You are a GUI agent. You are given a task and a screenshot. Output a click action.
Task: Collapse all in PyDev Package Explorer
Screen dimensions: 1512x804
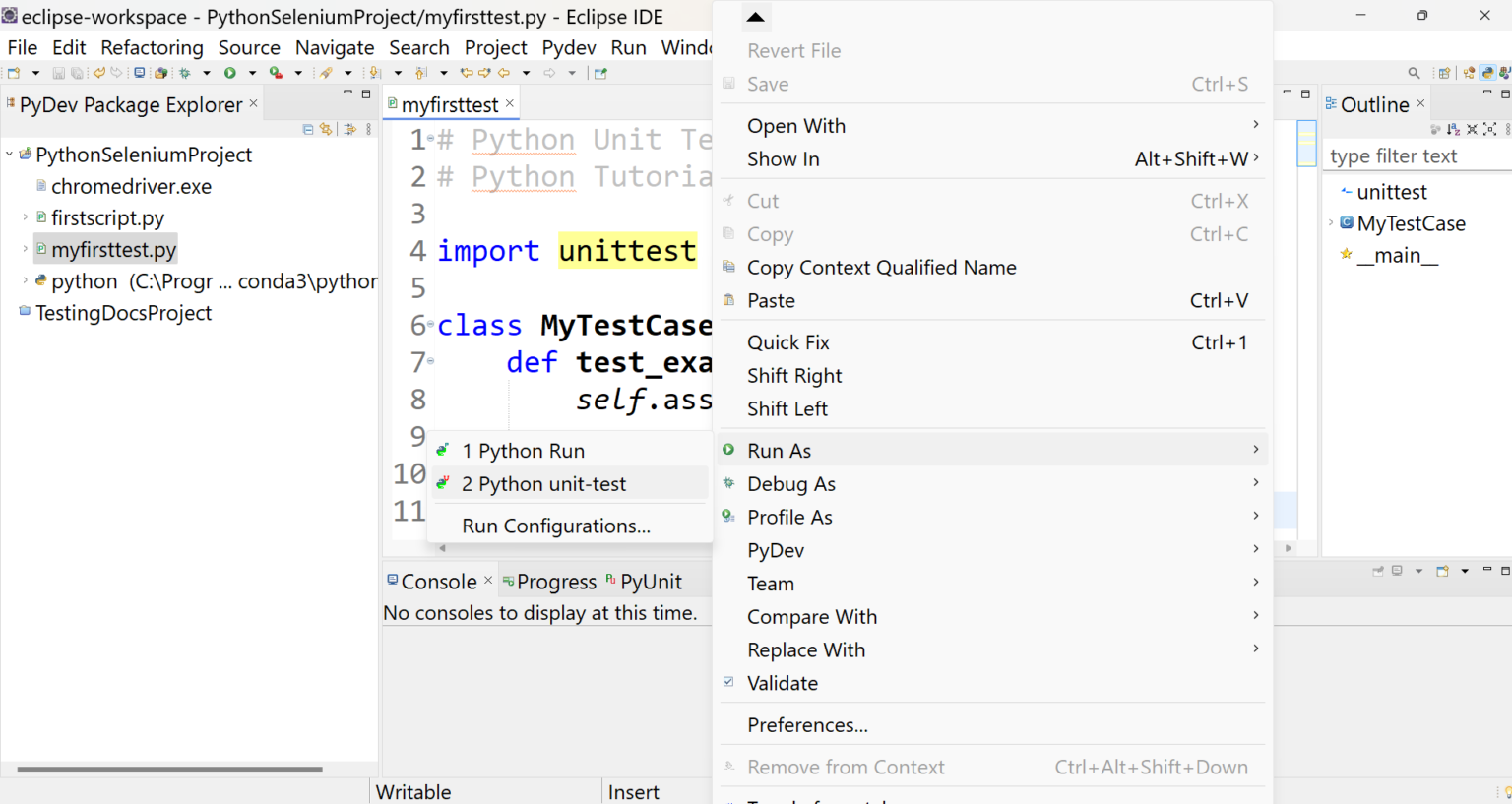(308, 129)
